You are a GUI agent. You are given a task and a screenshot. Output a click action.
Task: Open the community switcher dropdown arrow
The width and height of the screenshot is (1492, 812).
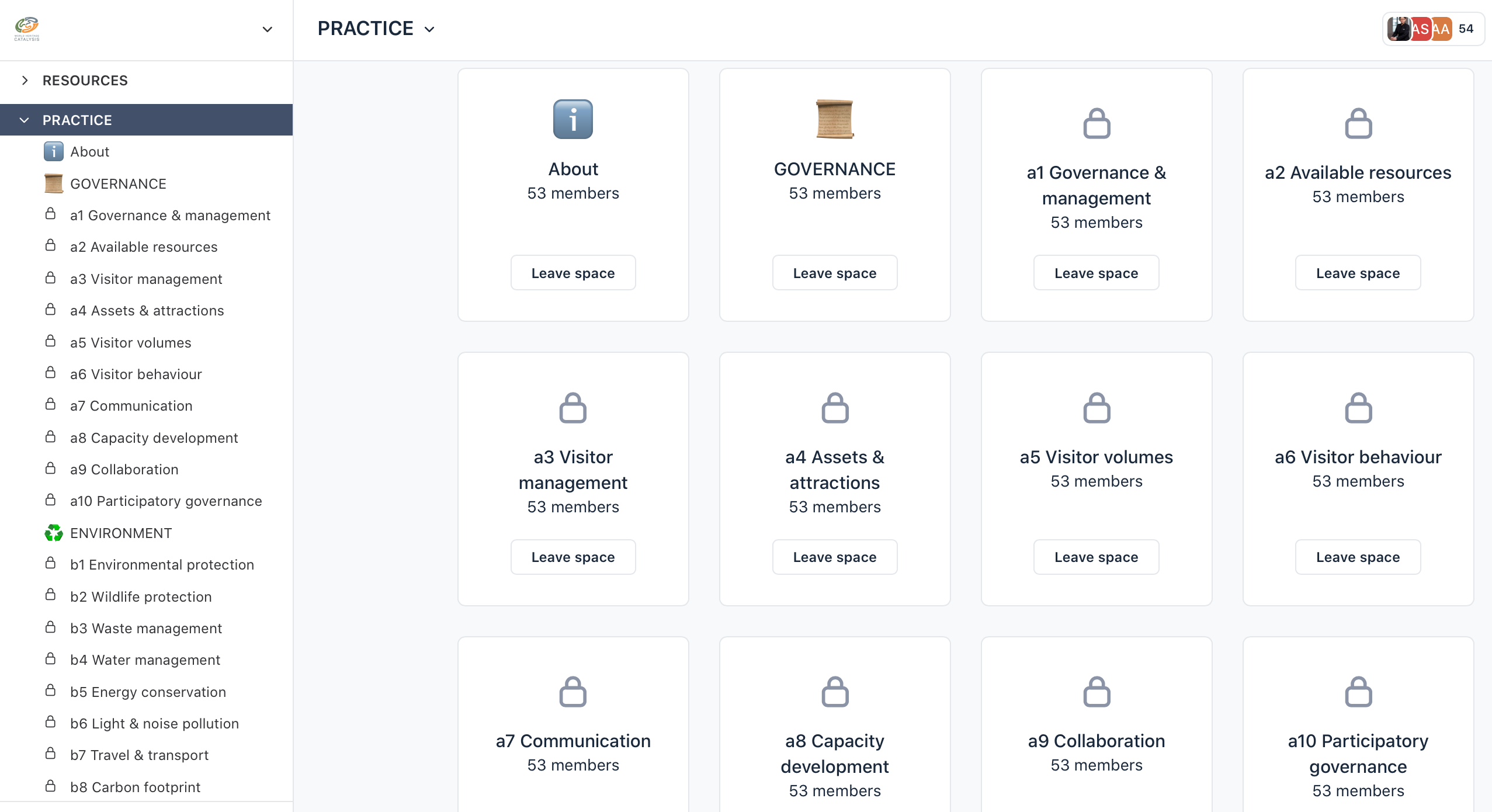267,29
